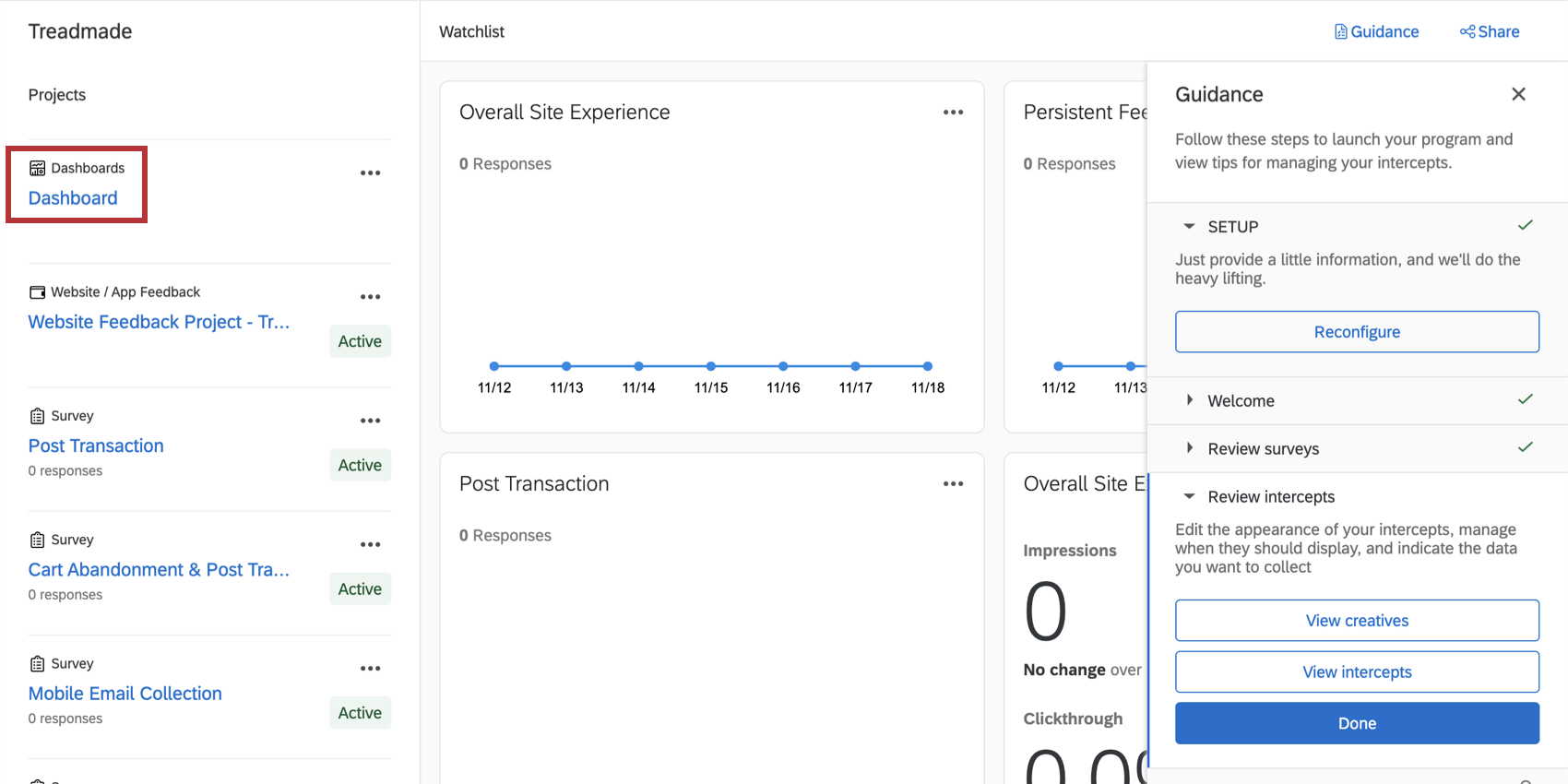Open the Projects section
This screenshot has height=784, width=1568.
(56, 94)
